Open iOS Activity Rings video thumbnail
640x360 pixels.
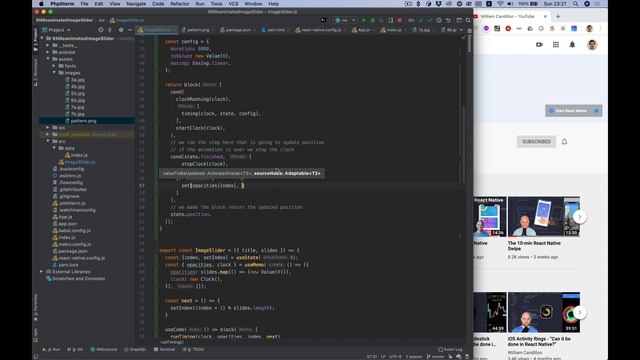544,312
